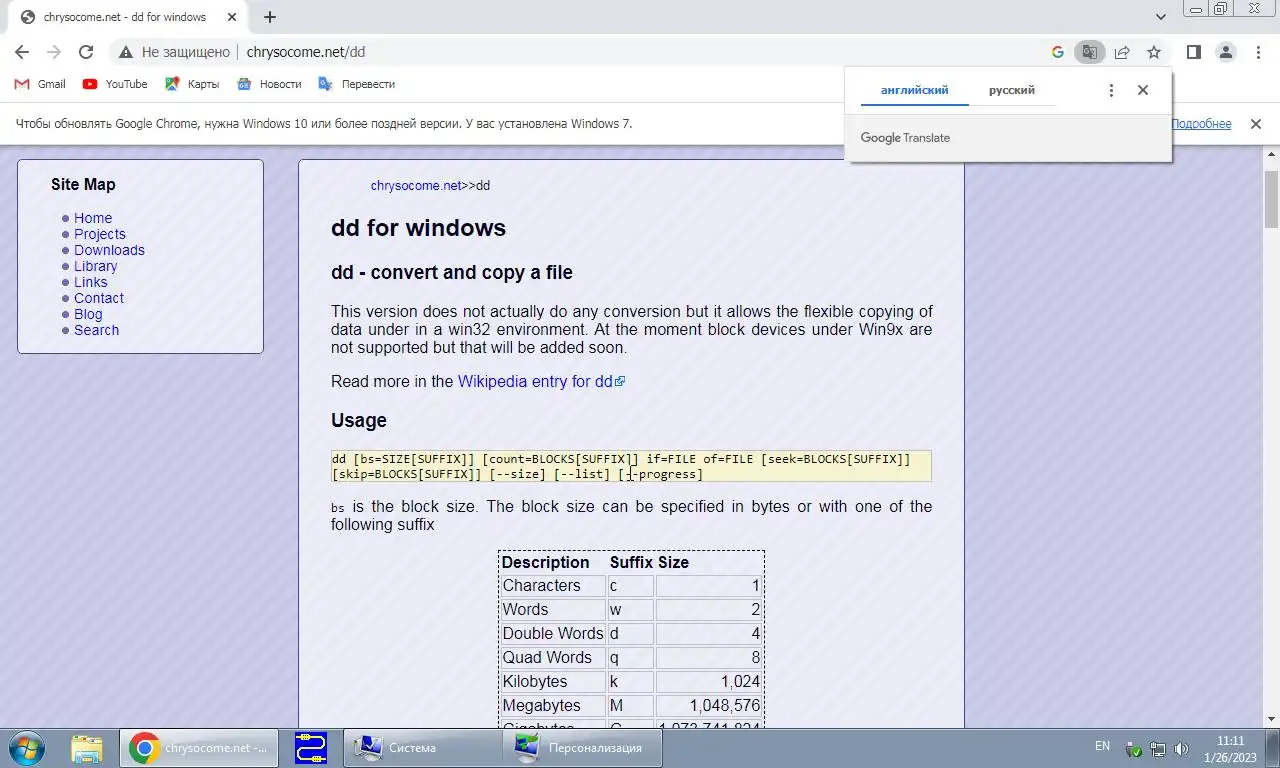Open Downloads in Site Map

[109, 250]
